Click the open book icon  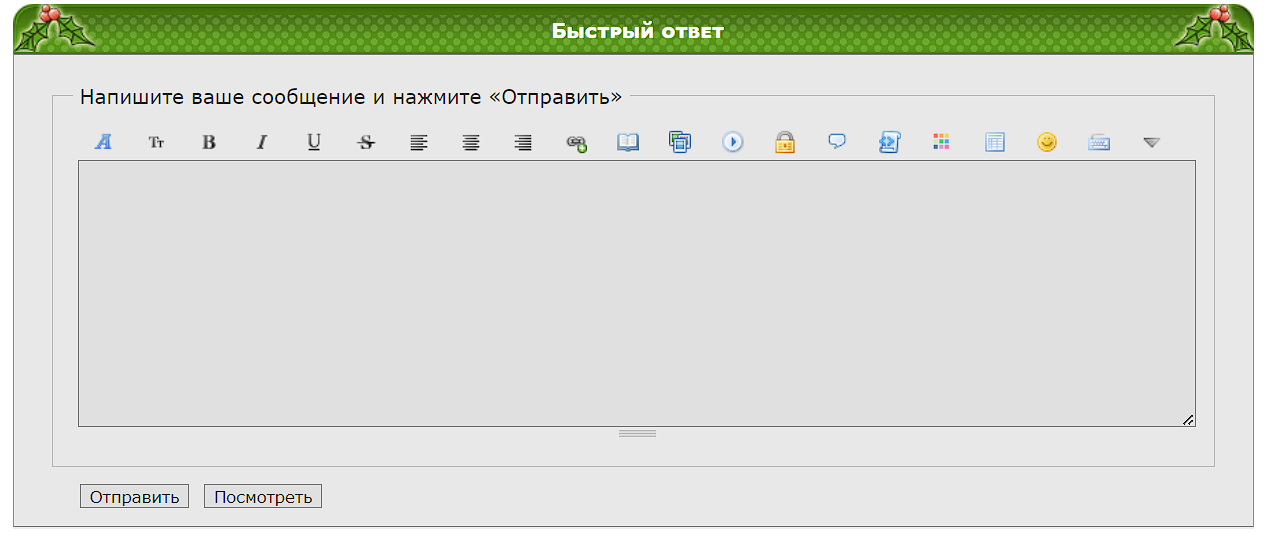(x=628, y=142)
